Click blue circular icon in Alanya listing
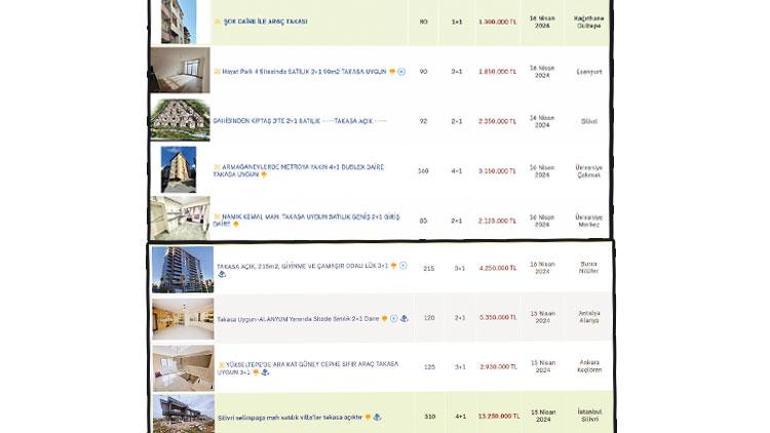The image size is (770, 433). 394,319
